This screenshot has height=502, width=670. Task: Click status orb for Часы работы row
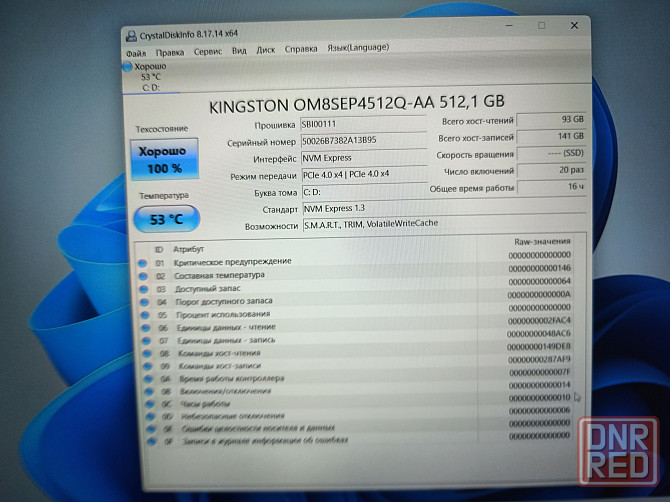coord(150,404)
